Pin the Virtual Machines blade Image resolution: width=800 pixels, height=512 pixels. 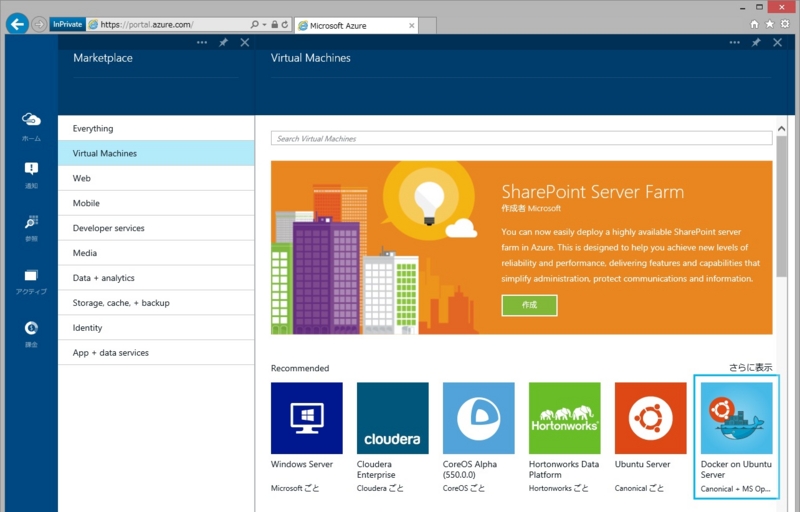pos(756,42)
